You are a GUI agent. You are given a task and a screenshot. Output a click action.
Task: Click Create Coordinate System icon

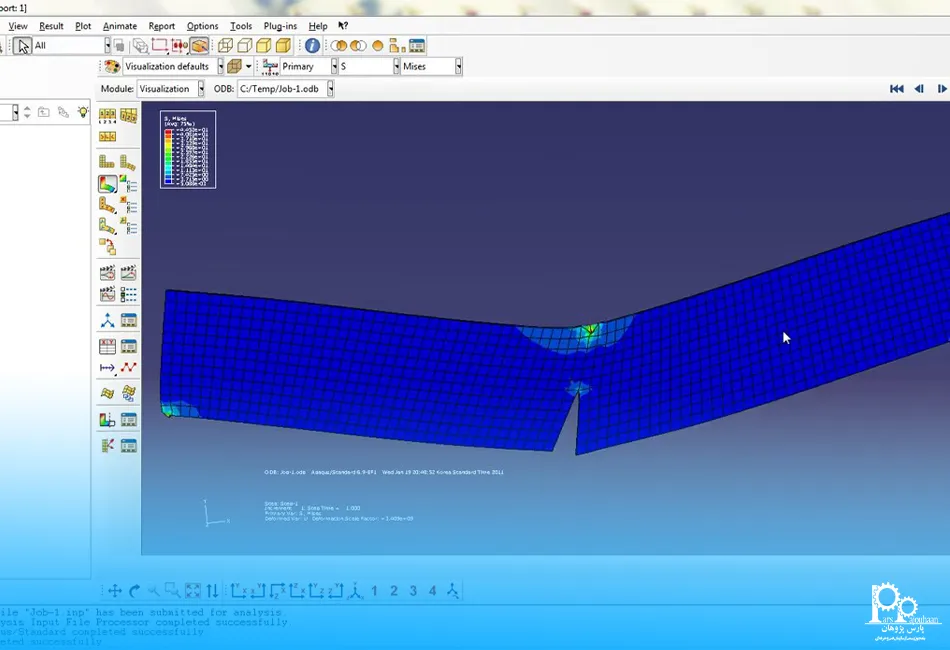(107, 320)
